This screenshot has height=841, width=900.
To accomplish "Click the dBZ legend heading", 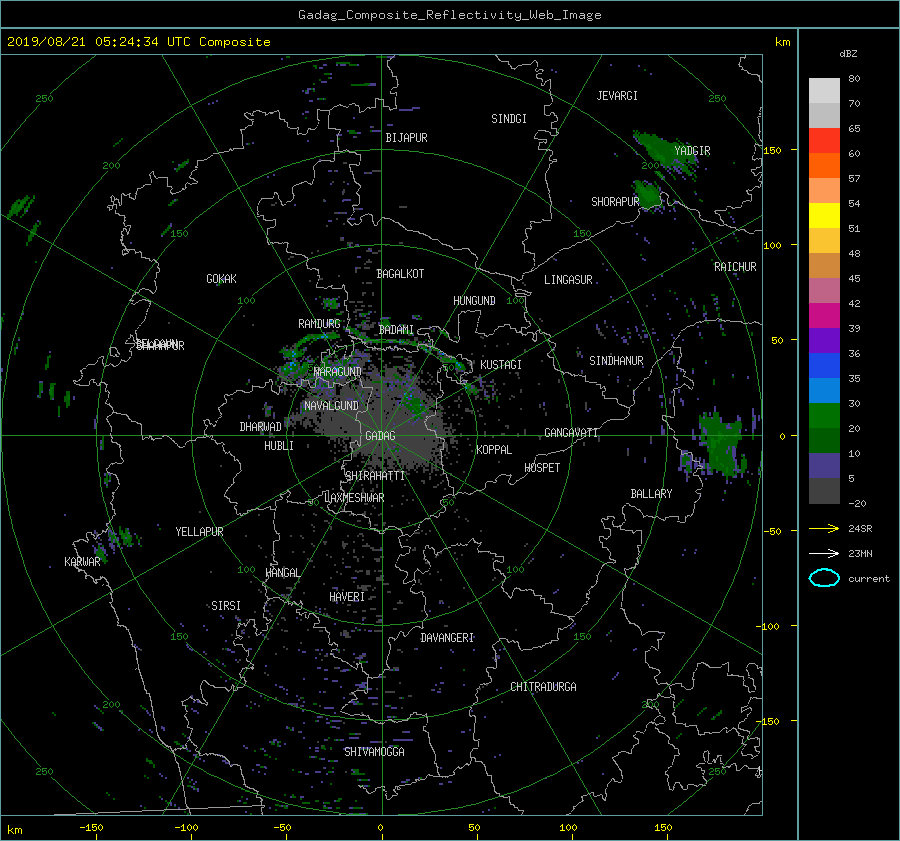I will [x=848, y=54].
